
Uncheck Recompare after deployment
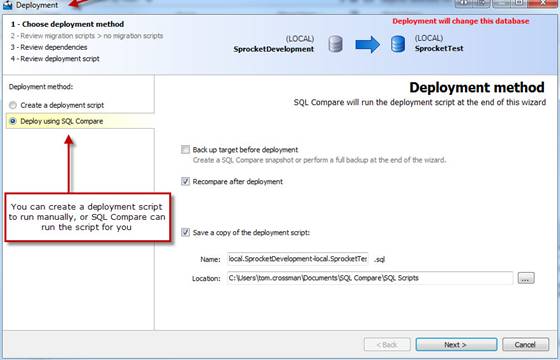[185, 181]
